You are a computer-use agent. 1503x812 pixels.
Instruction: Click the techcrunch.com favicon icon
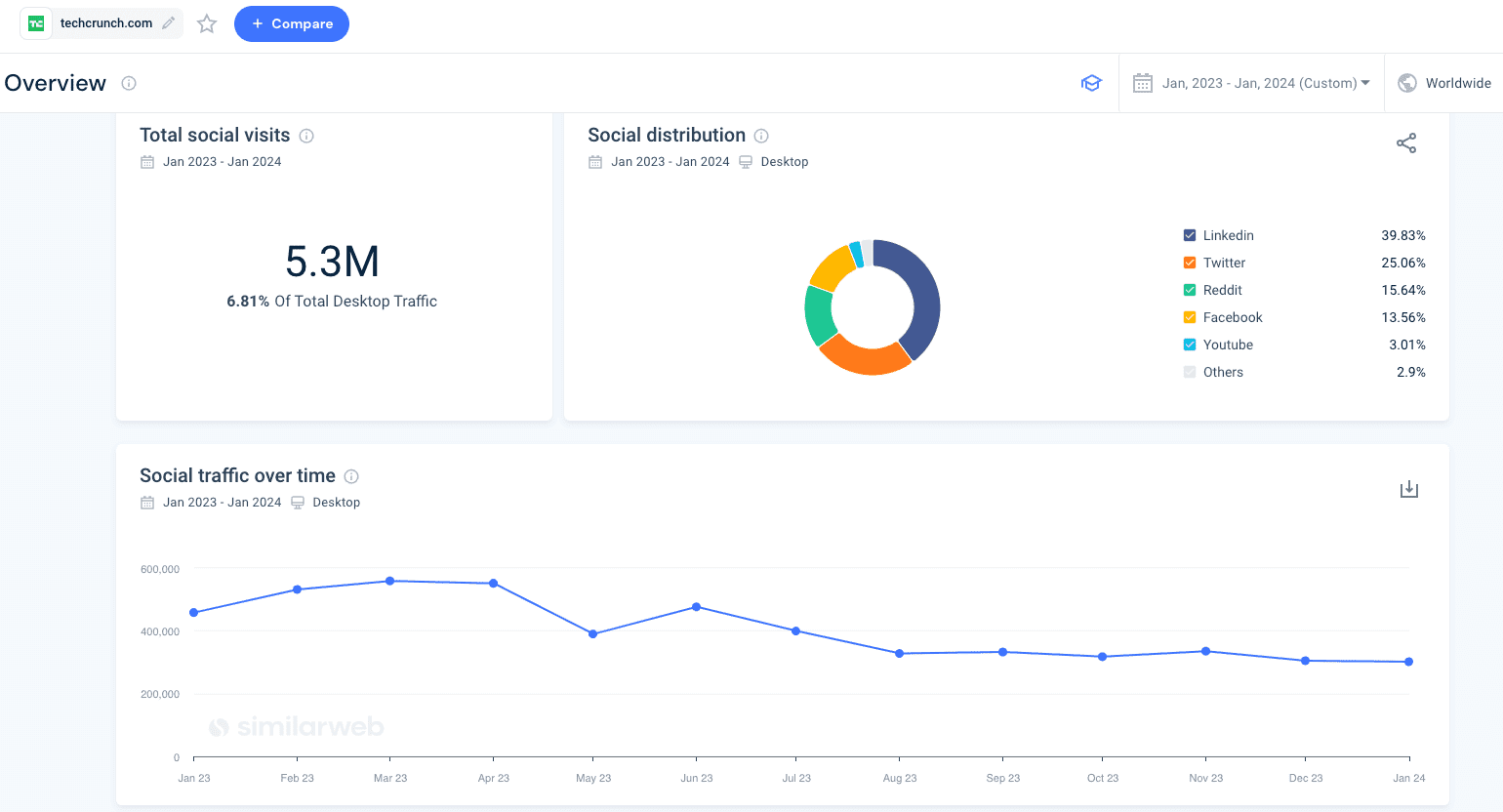coord(36,23)
